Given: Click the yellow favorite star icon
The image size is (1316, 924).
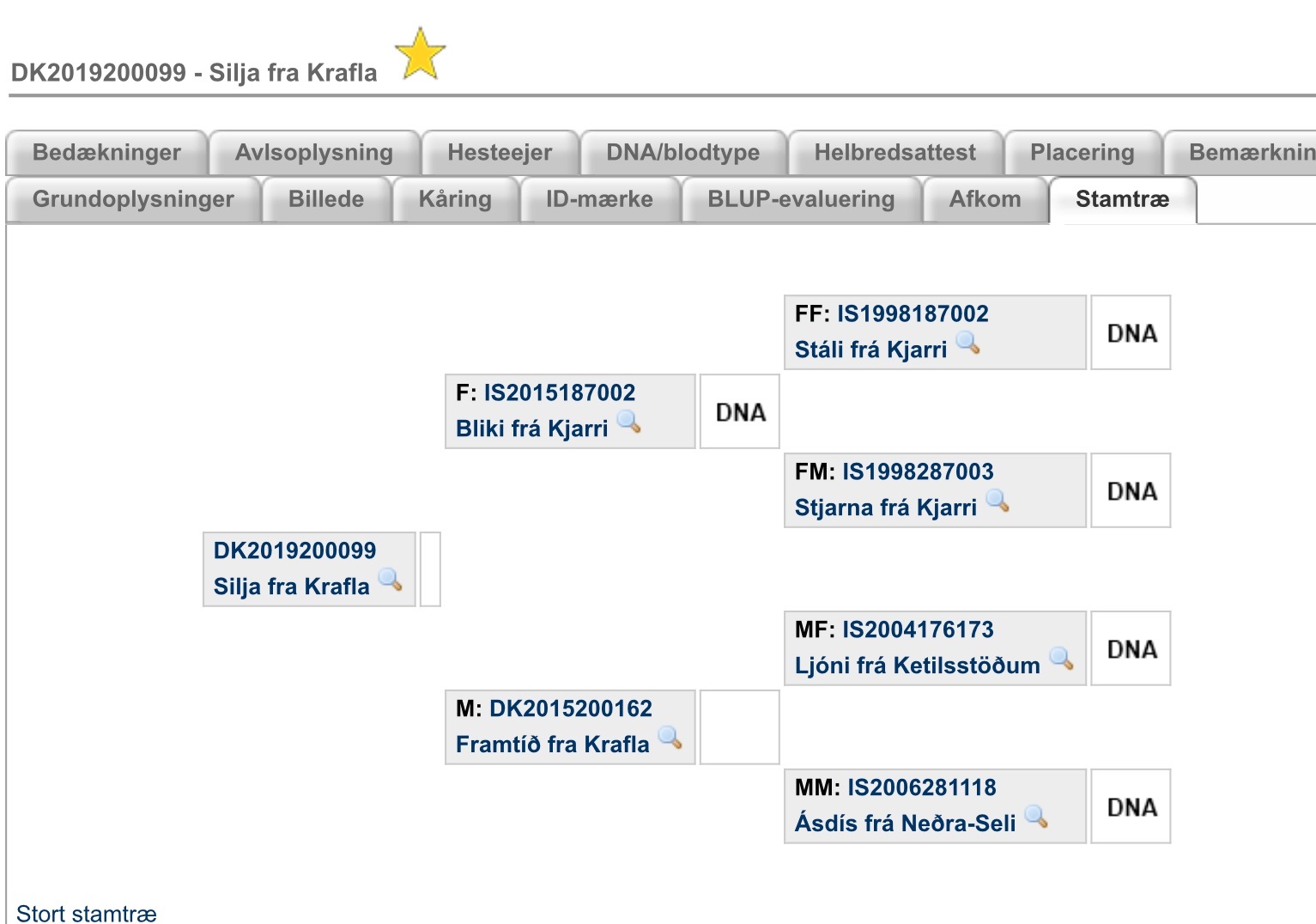Looking at the screenshot, I should (x=420, y=53).
